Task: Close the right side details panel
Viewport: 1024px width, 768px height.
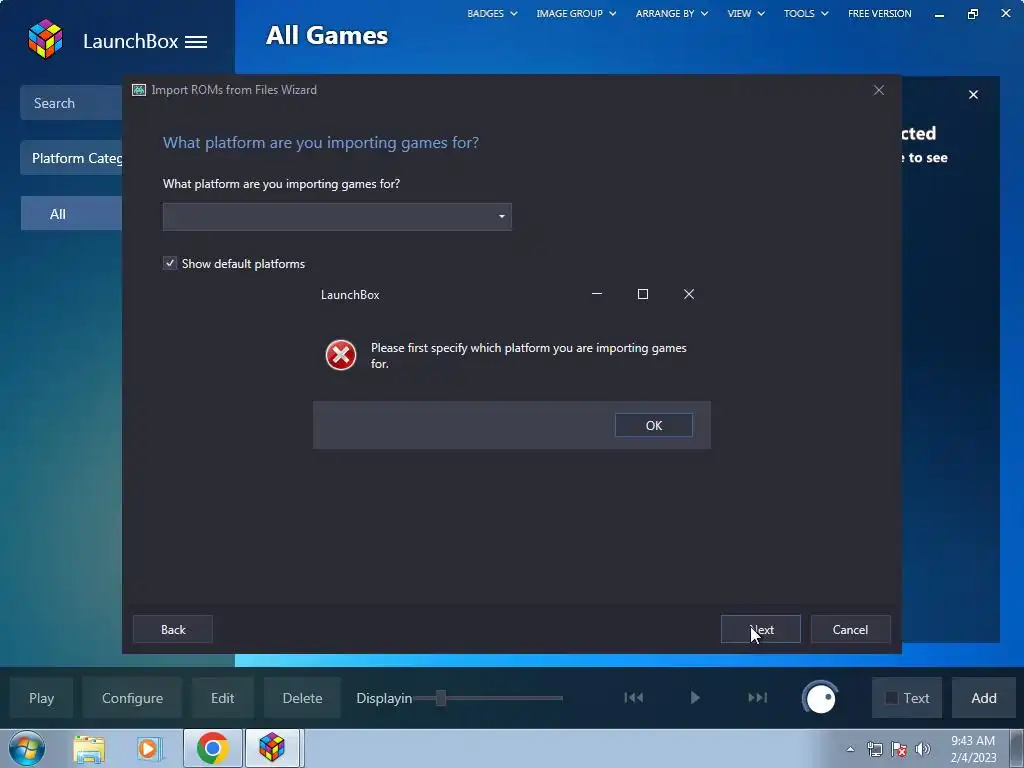Action: [x=973, y=95]
